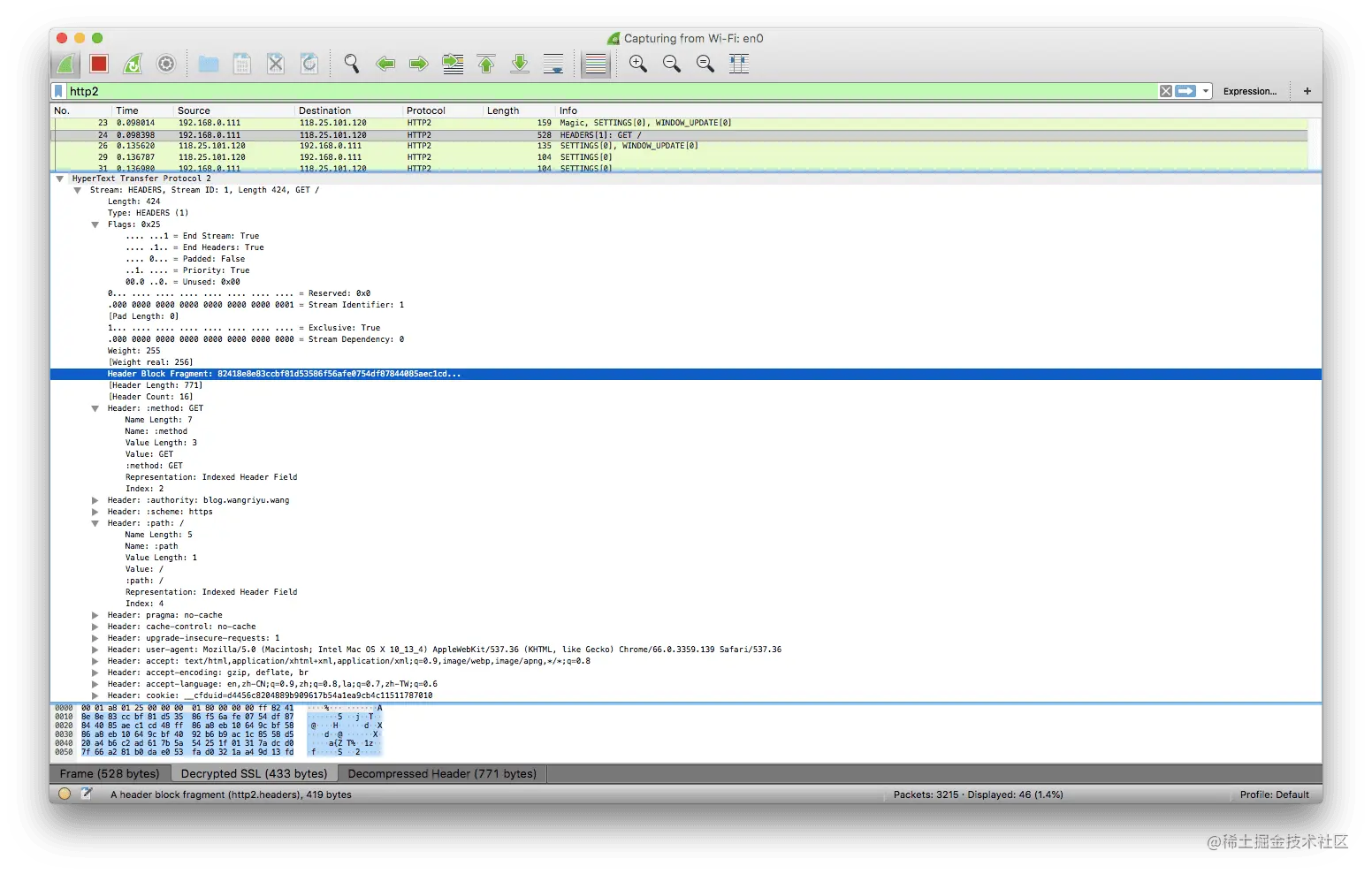
Task: Zoom out on packet text
Action: (672, 64)
